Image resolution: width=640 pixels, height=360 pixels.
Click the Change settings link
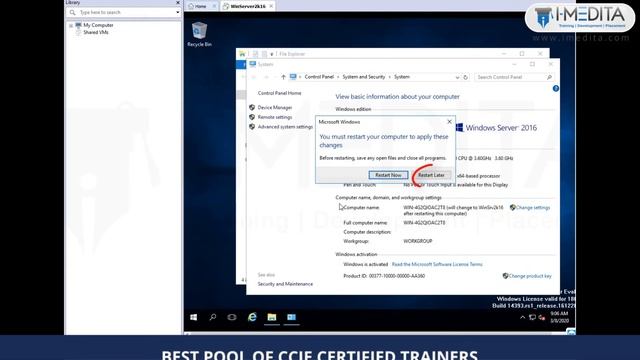coord(533,208)
